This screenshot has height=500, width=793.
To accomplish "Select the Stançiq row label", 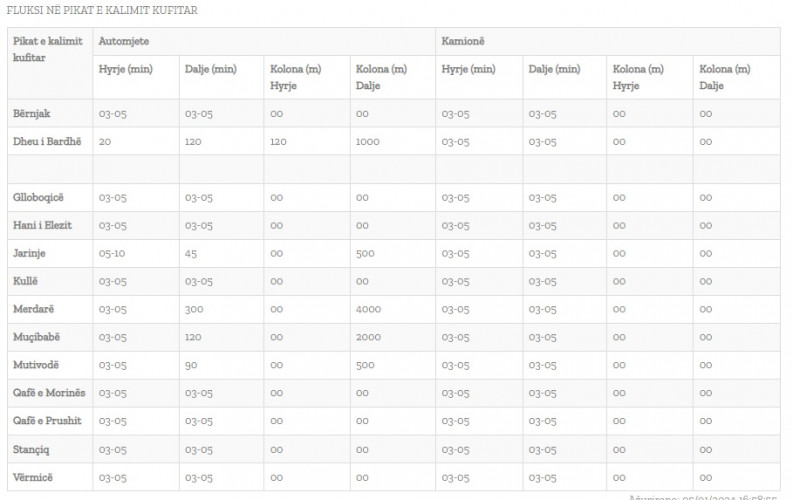I will (31, 449).
